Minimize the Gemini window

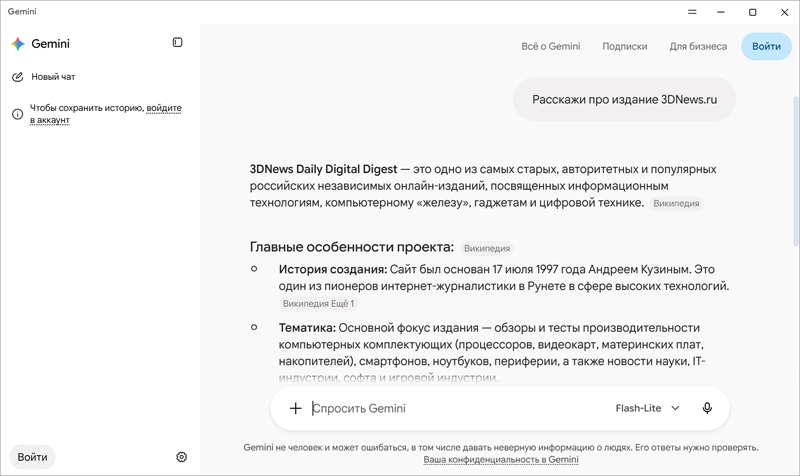720,12
